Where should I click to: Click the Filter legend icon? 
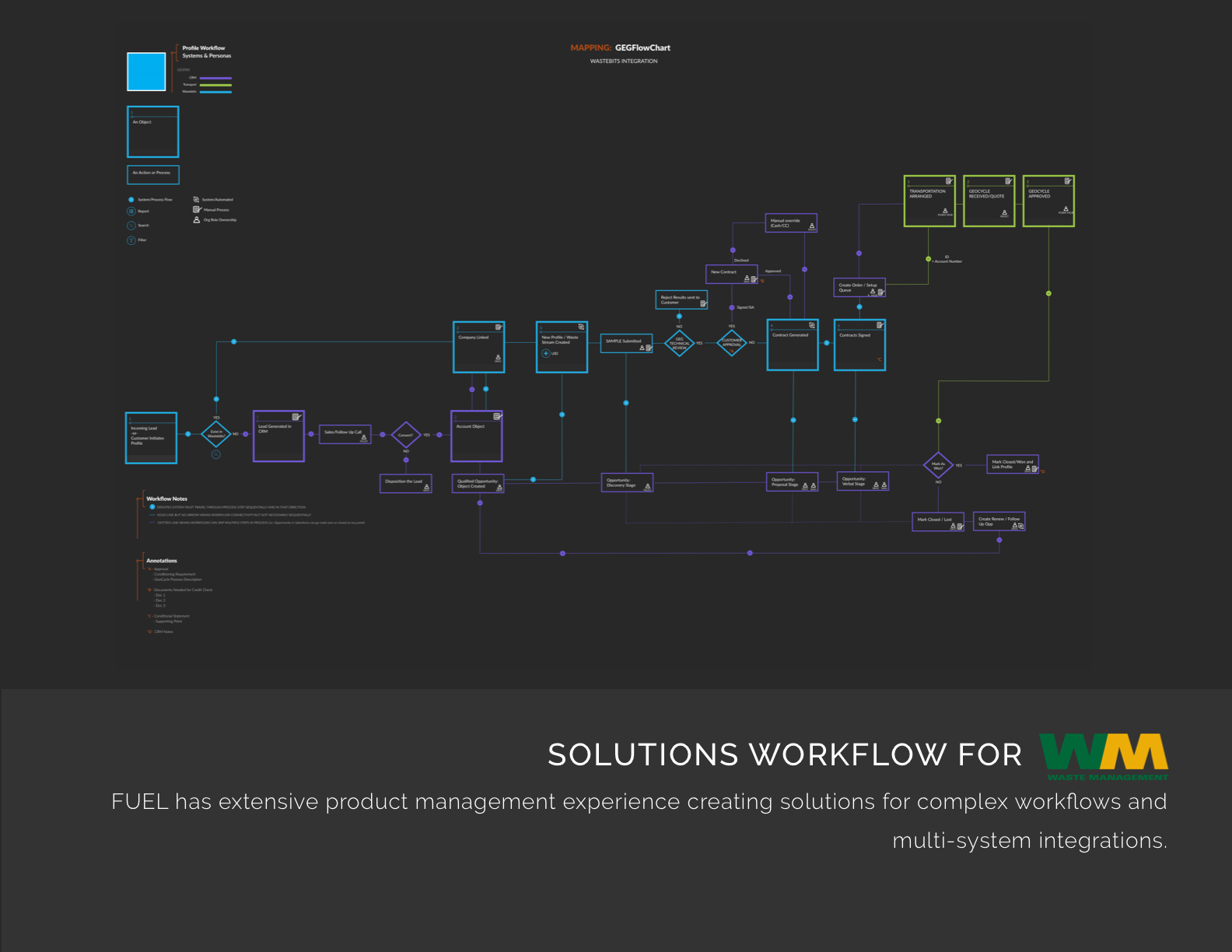pyautogui.click(x=131, y=240)
